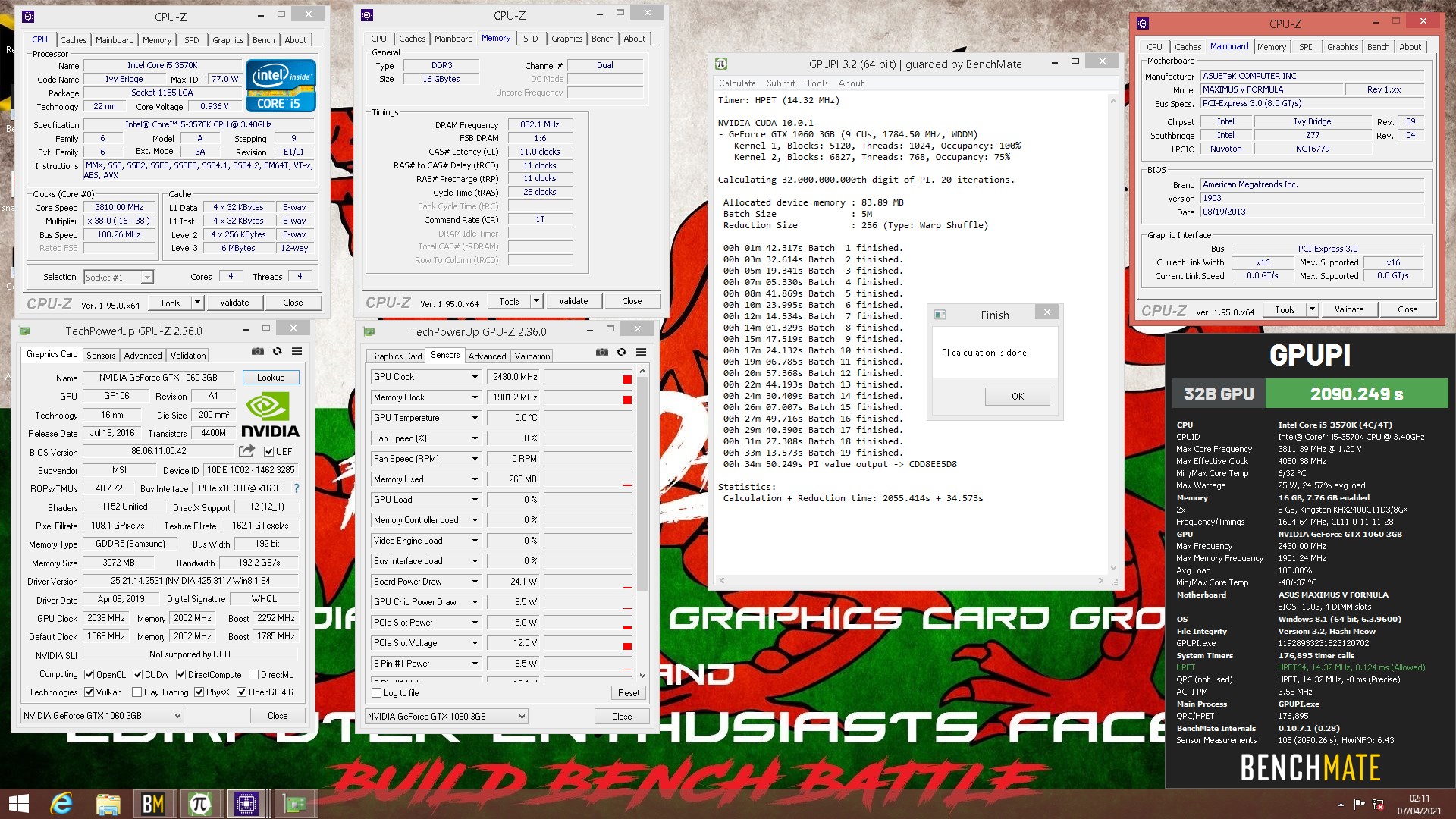Viewport: 1456px width, 819px height.
Task: Open File Explorer from the taskbar
Action: [x=108, y=804]
